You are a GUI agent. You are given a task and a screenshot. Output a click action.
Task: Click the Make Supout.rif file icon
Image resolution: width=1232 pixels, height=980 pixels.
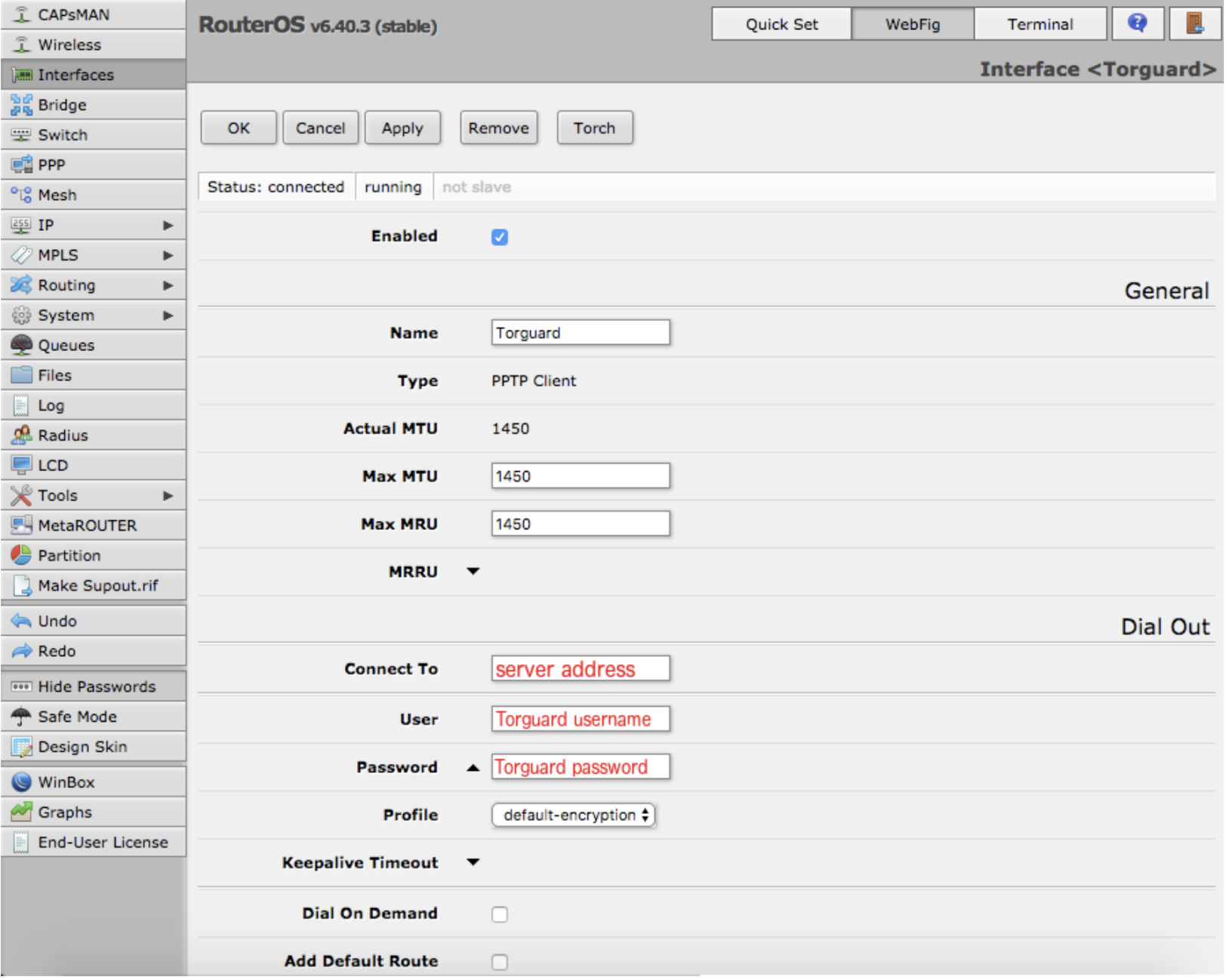(23, 585)
